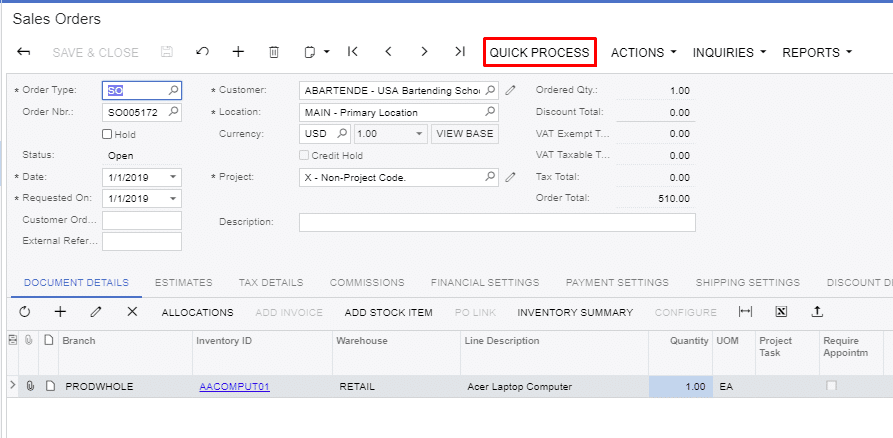The image size is (893, 438).
Task: Click the Description input field
Action: [497, 222]
